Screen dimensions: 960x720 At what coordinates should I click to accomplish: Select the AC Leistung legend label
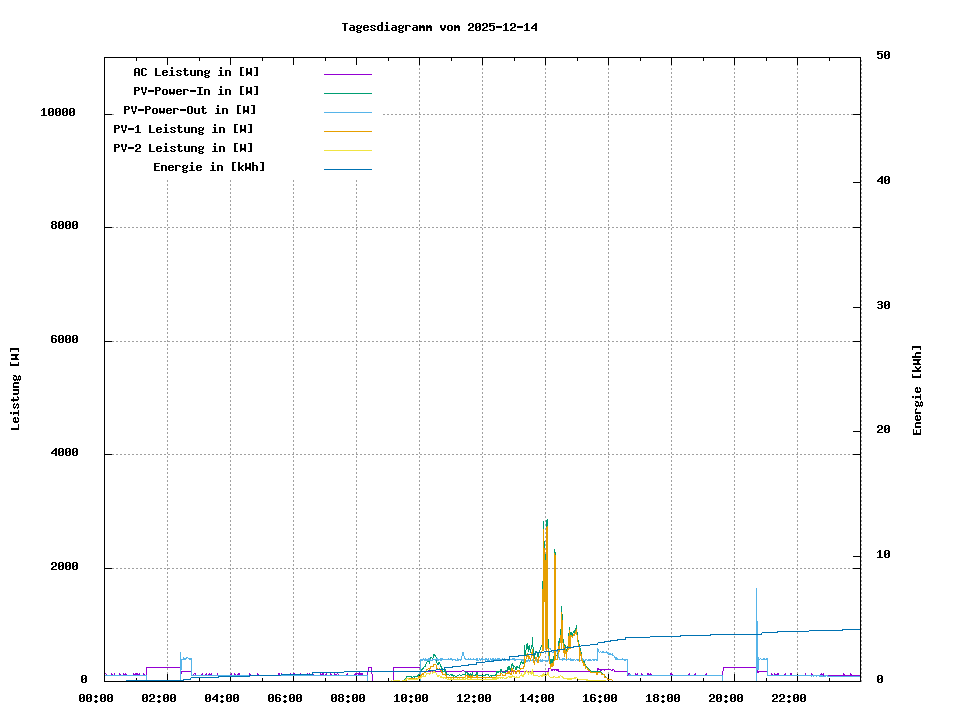(x=196, y=72)
